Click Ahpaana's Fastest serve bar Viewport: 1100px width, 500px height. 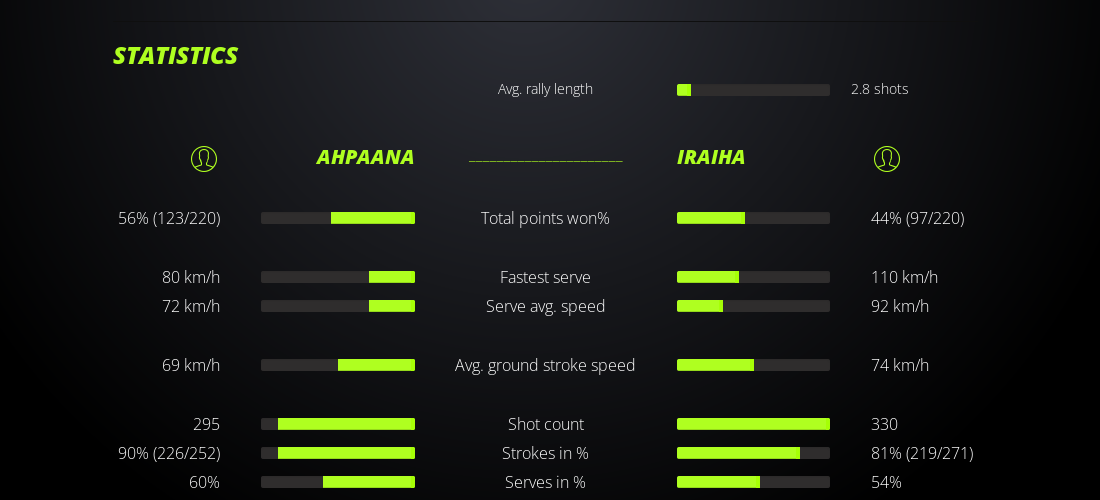338,277
